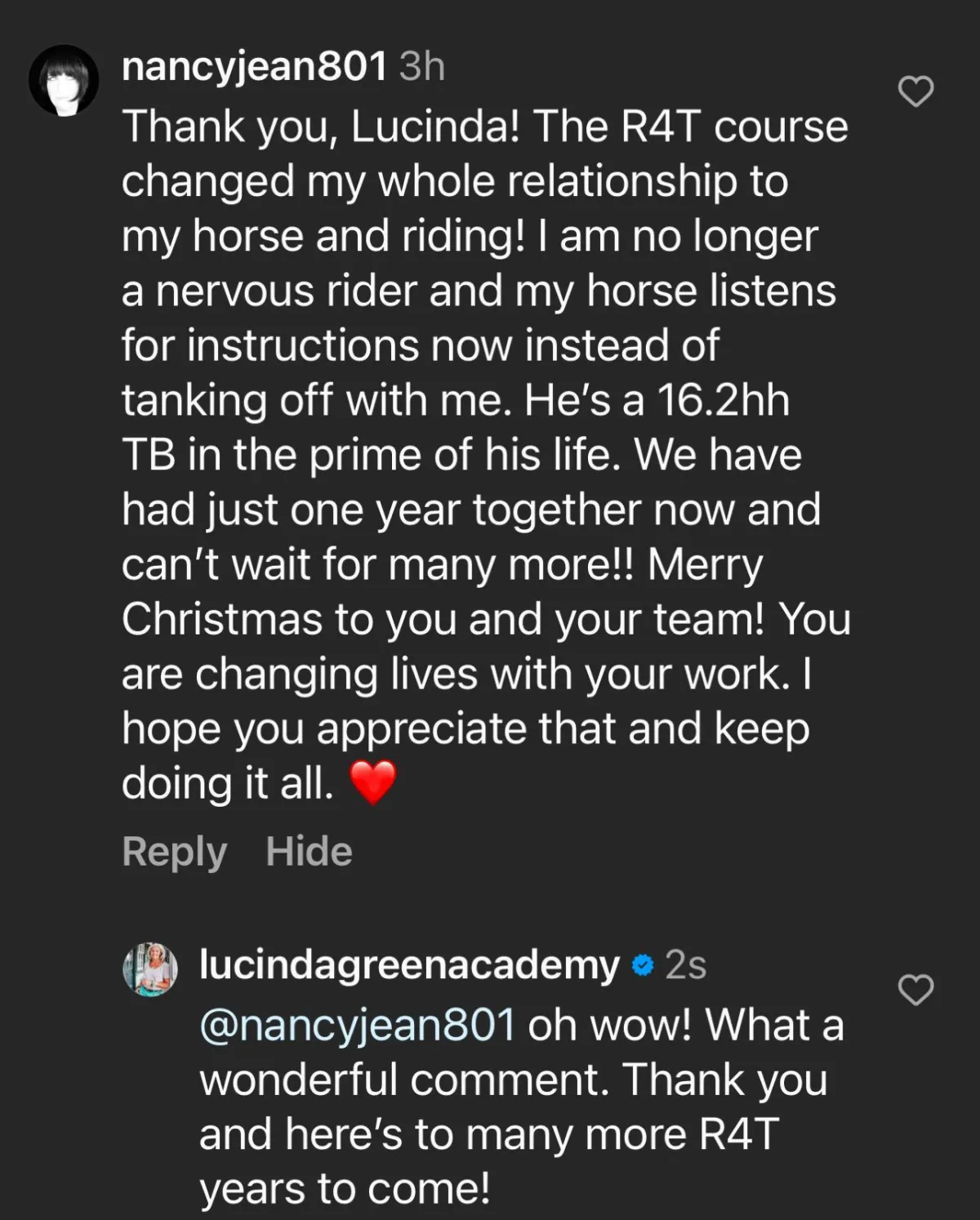This screenshot has height=1220, width=980.
Task: Open the nancyjean801 username link
Action: tap(254, 66)
